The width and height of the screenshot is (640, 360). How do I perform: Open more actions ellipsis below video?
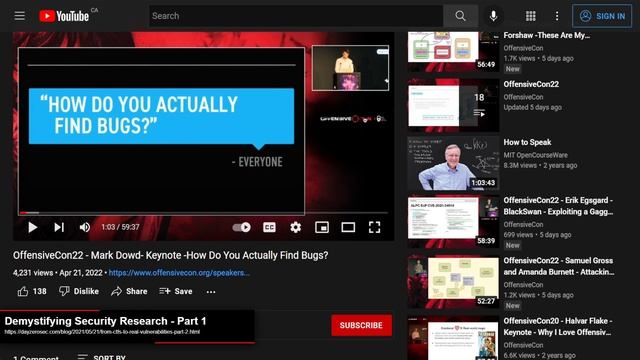211,291
